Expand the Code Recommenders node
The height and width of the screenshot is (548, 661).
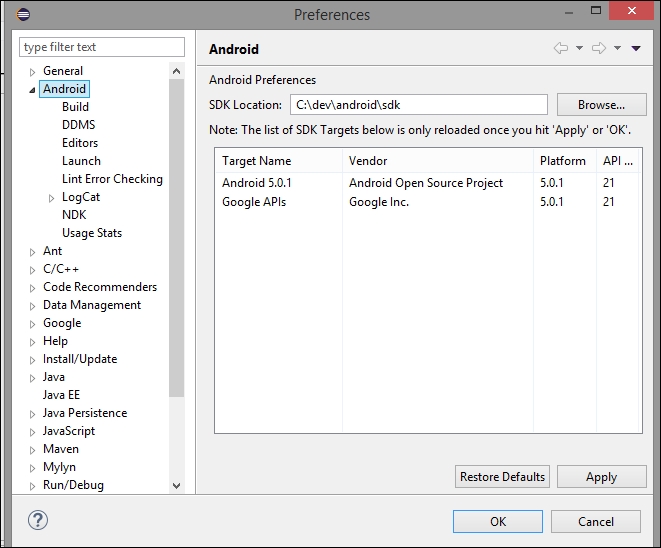(32, 288)
